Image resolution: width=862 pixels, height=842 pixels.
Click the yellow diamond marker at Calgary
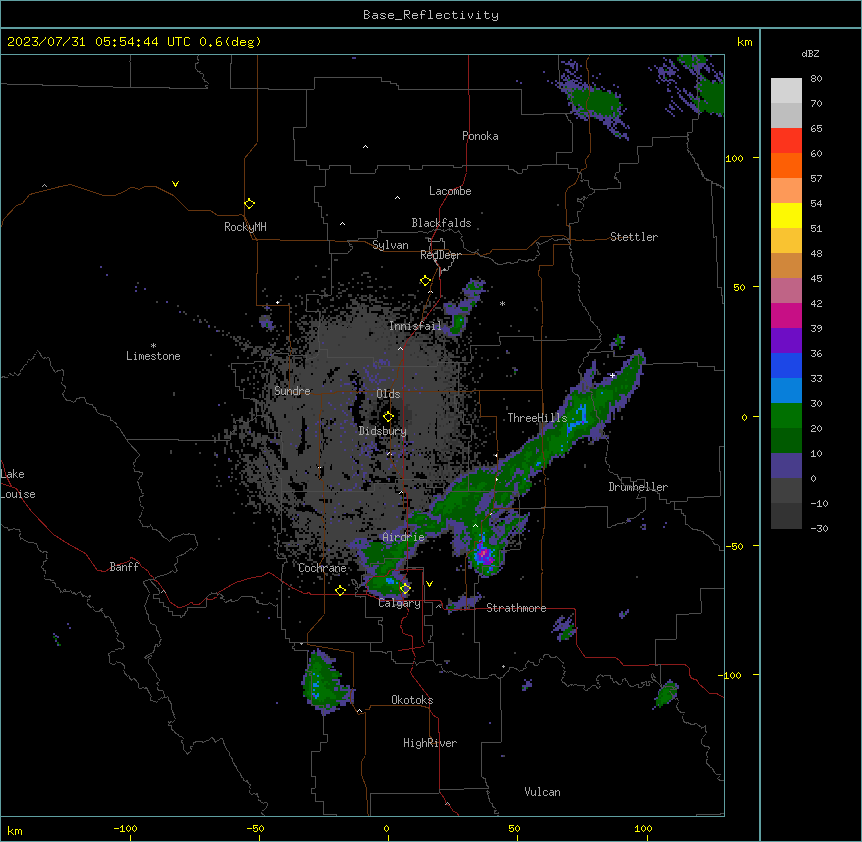tap(405, 589)
